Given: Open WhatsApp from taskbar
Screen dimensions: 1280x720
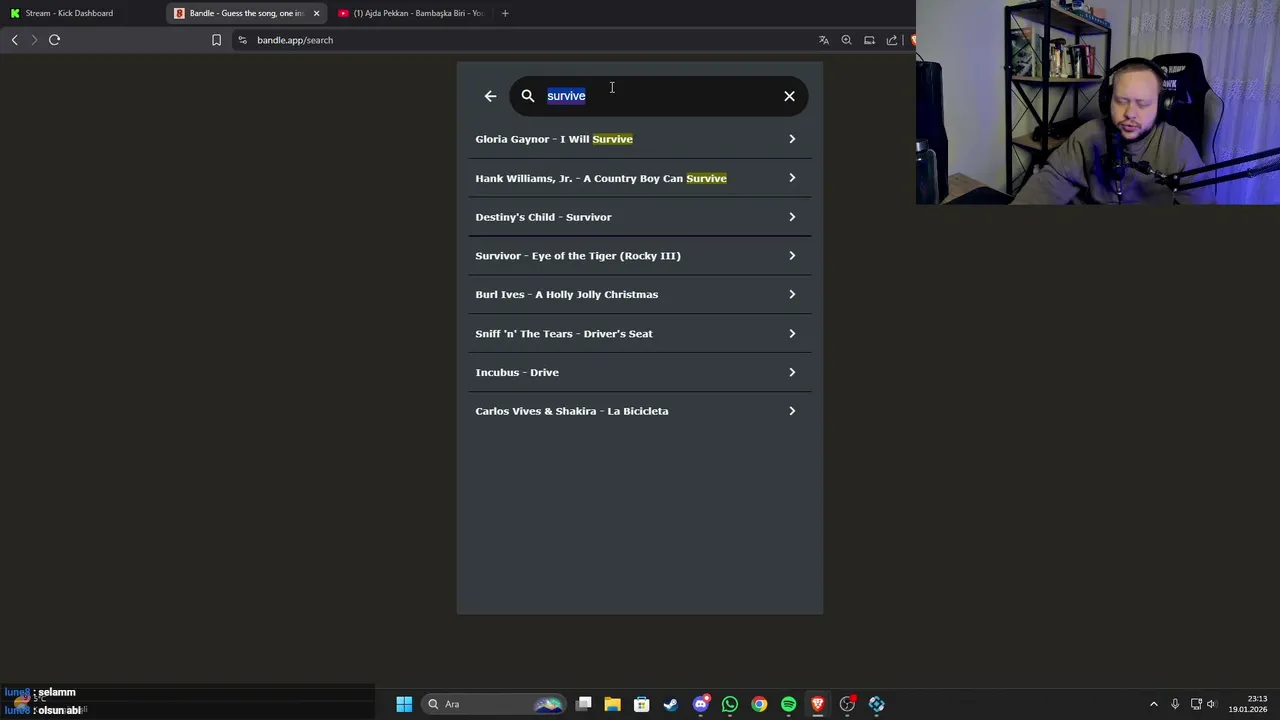Looking at the screenshot, I should click(730, 704).
